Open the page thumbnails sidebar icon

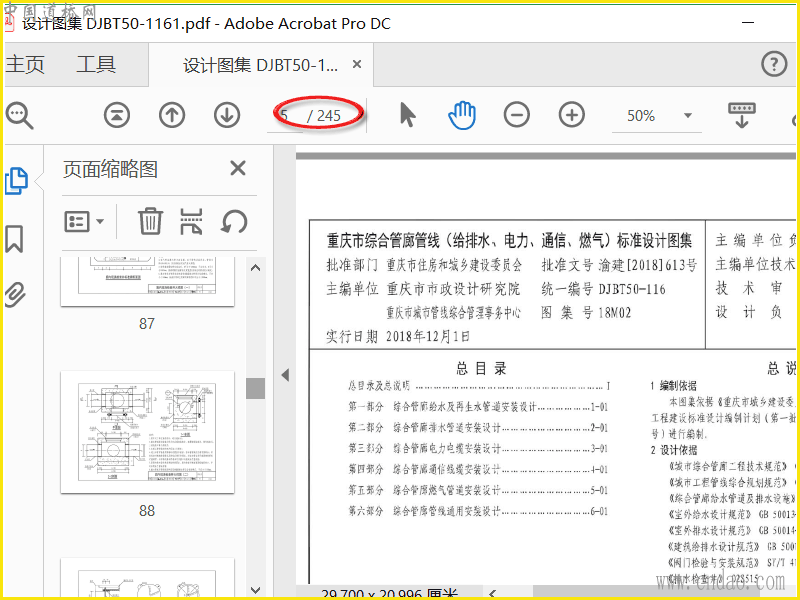[x=16, y=181]
